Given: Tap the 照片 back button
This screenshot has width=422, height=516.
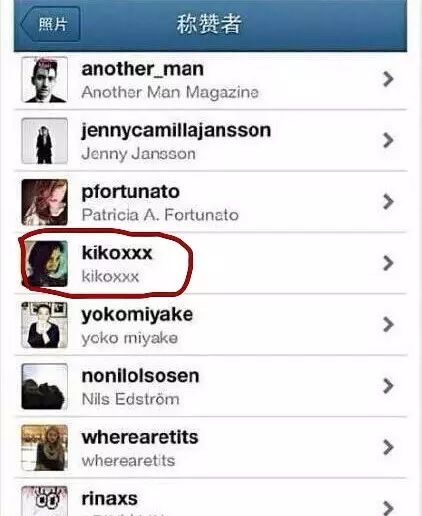Looking at the screenshot, I should coord(51,24).
